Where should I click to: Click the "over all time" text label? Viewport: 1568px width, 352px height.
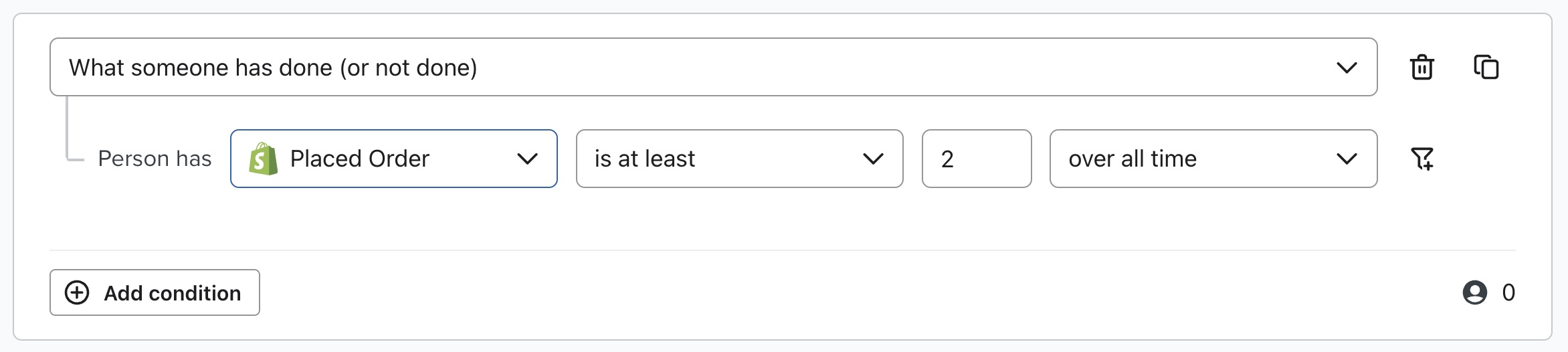[1132, 159]
